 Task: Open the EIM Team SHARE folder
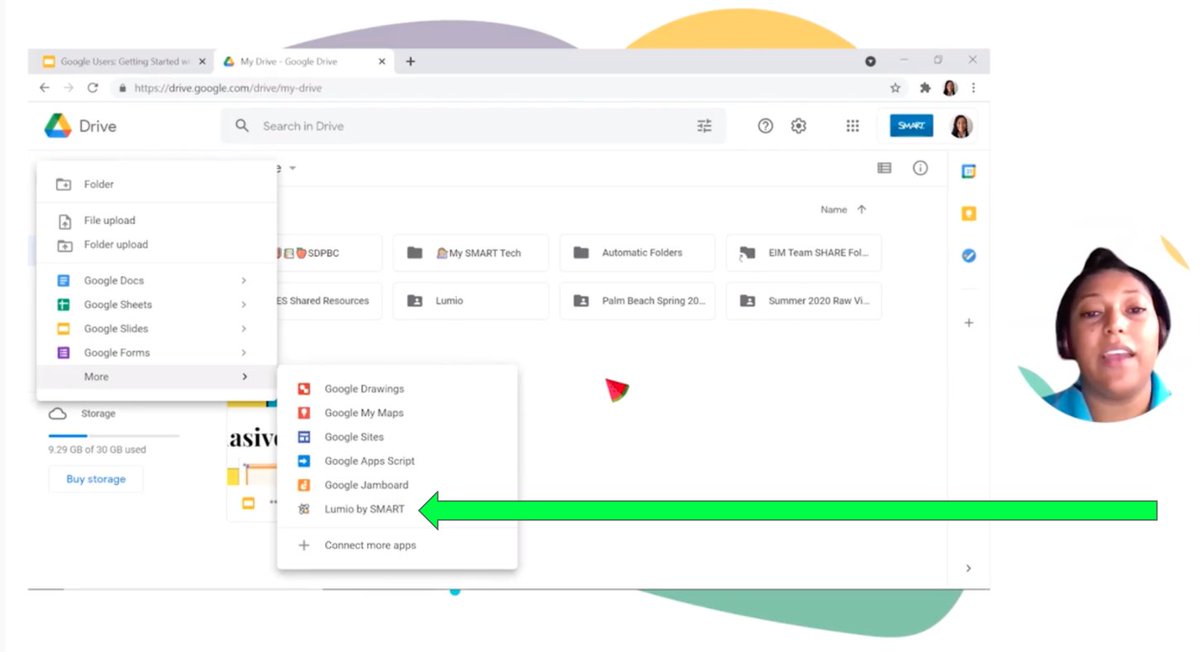tap(804, 252)
